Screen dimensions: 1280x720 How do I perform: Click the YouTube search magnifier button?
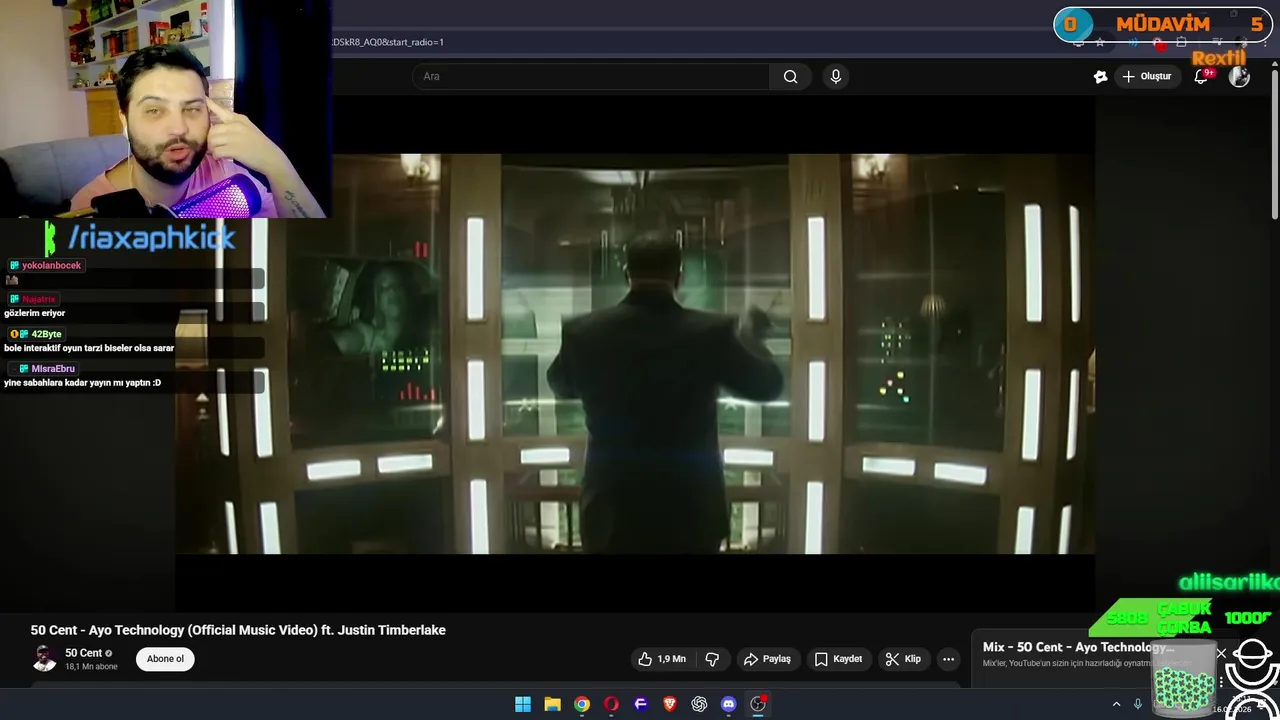(790, 76)
